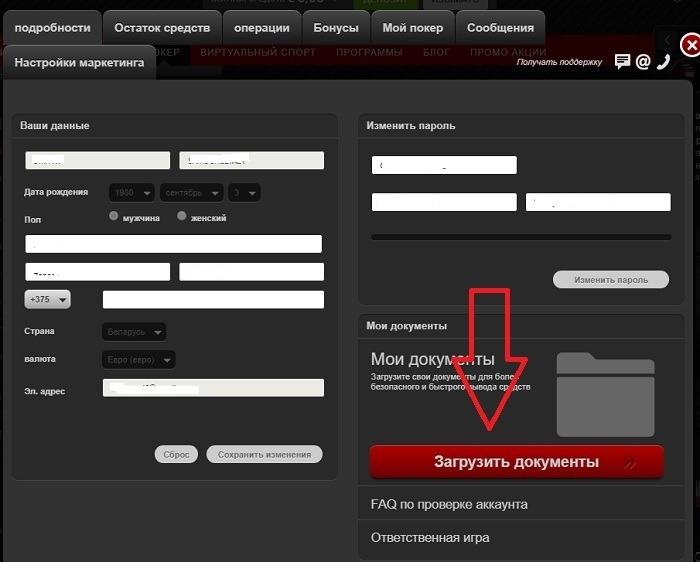
Task: Click the Изменить пароль button
Action: click(x=611, y=280)
